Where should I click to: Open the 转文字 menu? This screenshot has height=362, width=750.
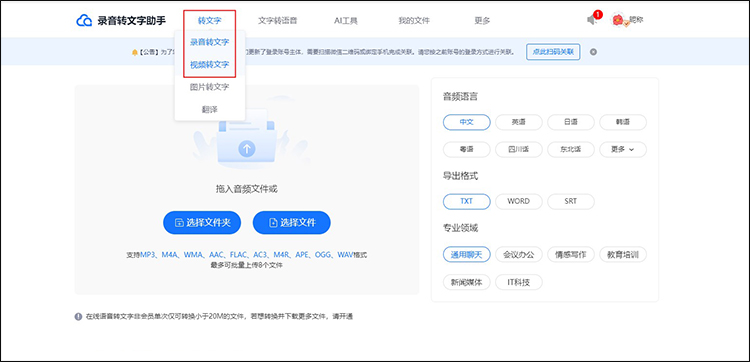[x=210, y=21]
